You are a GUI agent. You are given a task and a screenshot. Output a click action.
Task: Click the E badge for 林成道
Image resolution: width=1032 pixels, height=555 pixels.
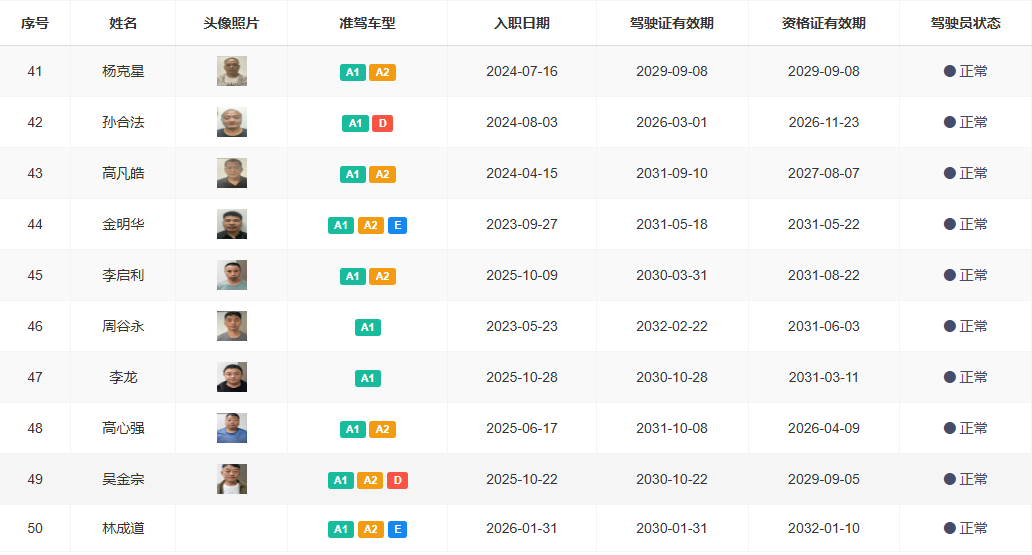tap(397, 529)
